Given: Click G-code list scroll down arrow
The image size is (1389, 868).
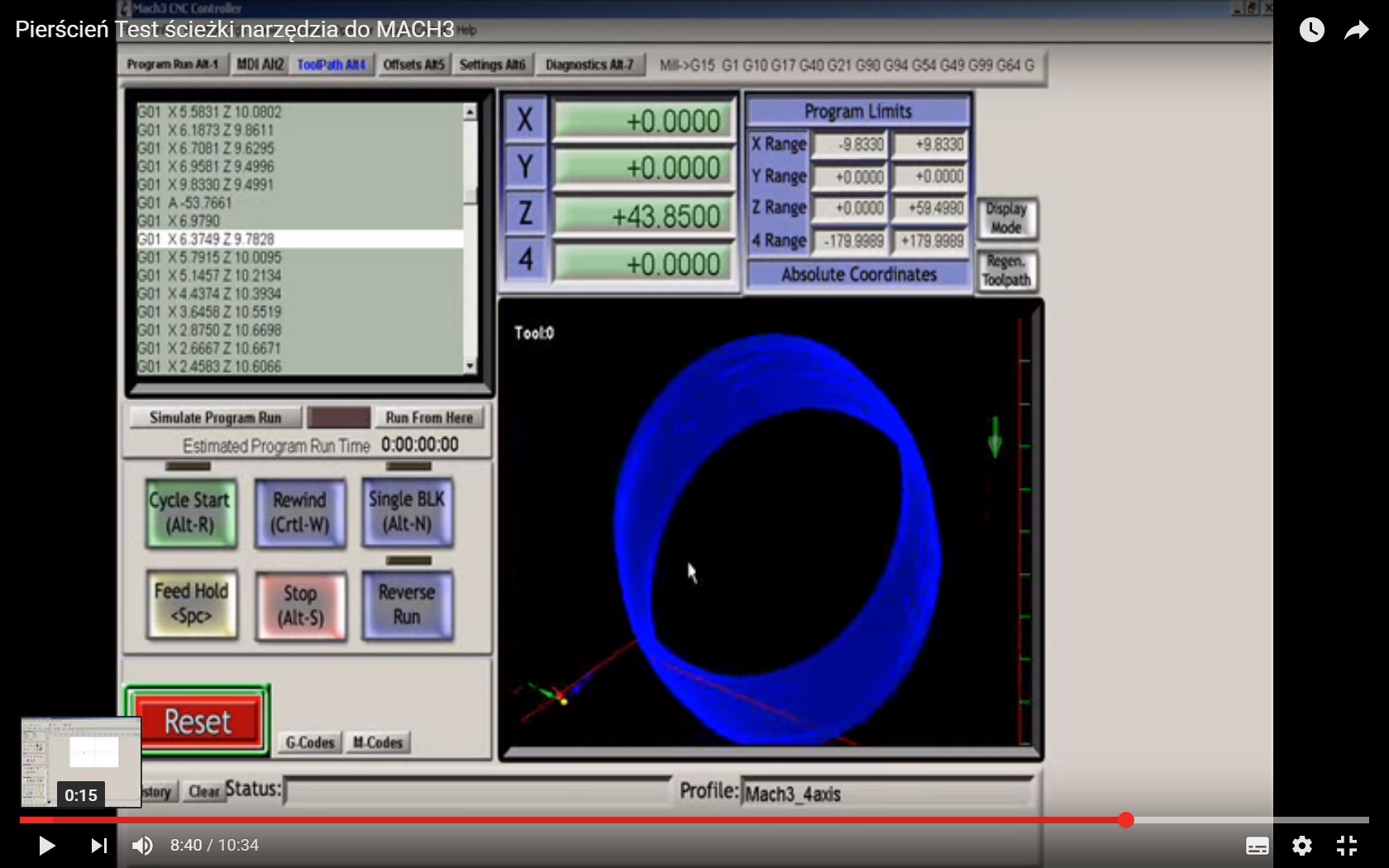Looking at the screenshot, I should pyautogui.click(x=470, y=365).
